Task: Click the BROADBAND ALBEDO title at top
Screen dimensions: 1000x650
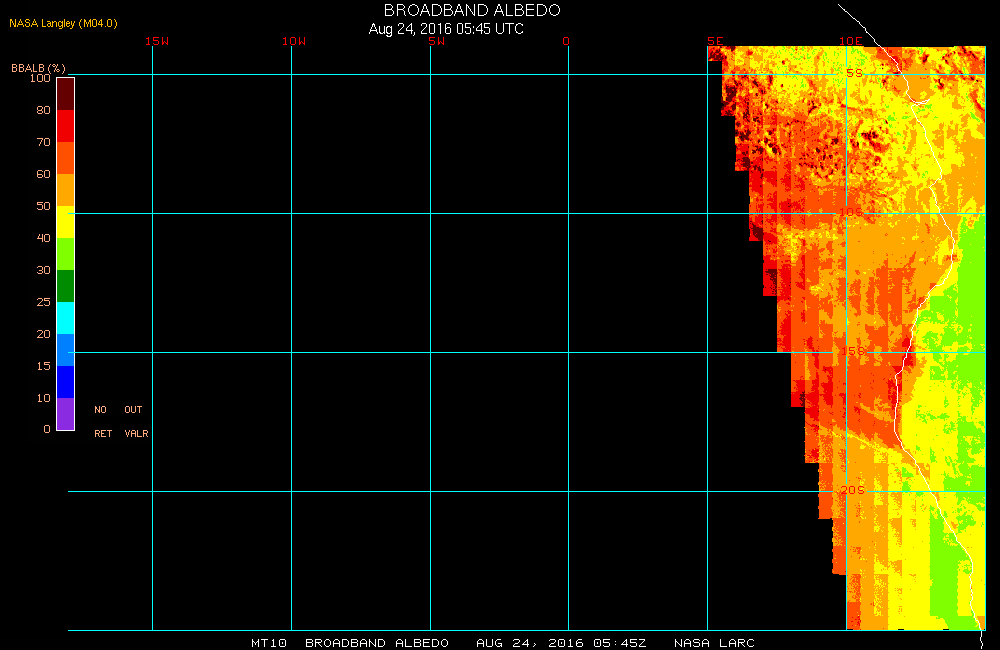Action: [x=472, y=10]
